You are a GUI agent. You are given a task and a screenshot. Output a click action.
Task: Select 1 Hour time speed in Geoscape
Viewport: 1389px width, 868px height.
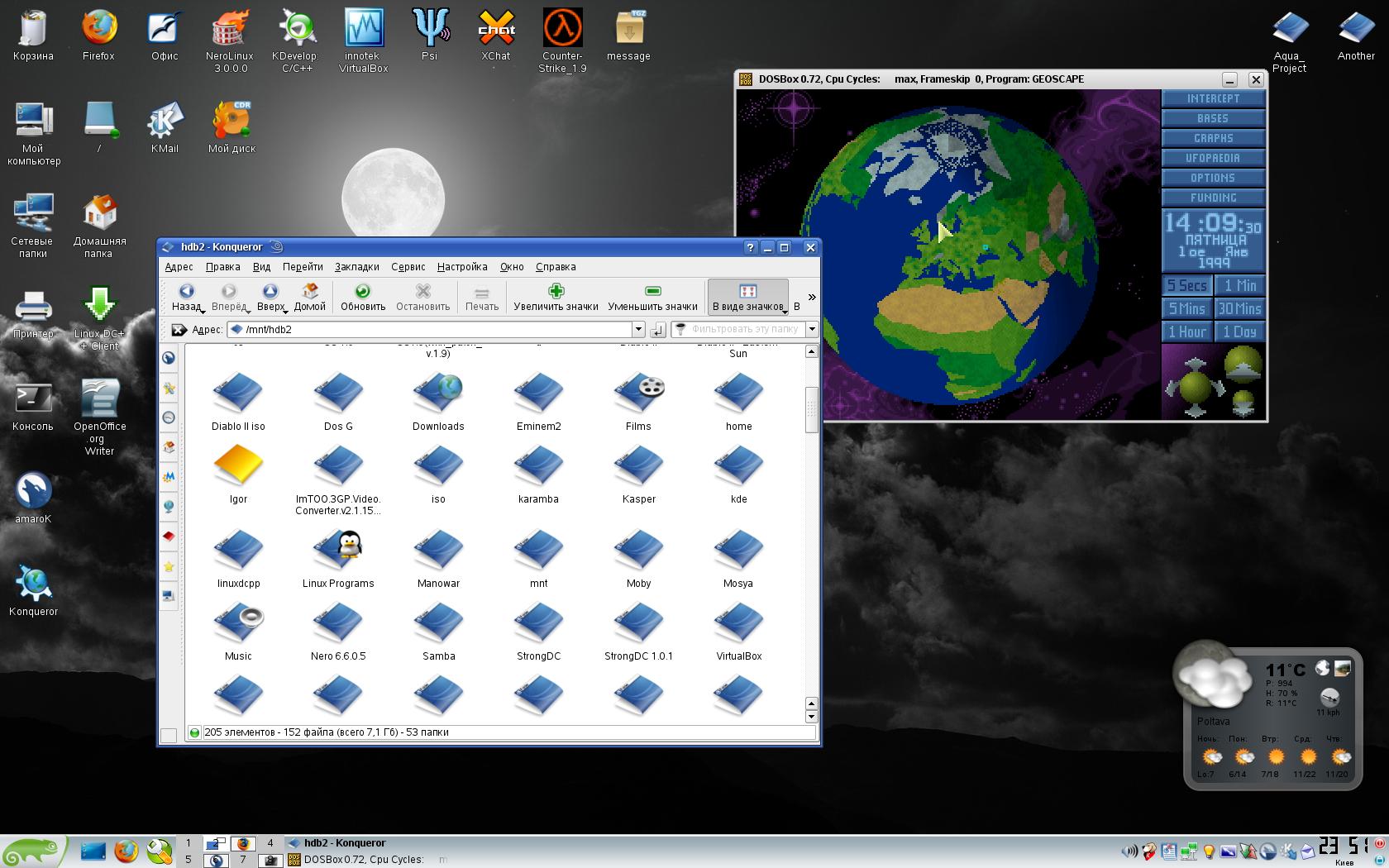(x=1187, y=331)
